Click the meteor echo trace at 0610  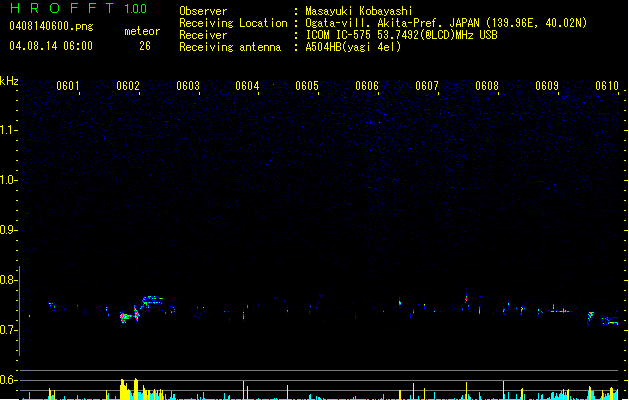click(610, 321)
